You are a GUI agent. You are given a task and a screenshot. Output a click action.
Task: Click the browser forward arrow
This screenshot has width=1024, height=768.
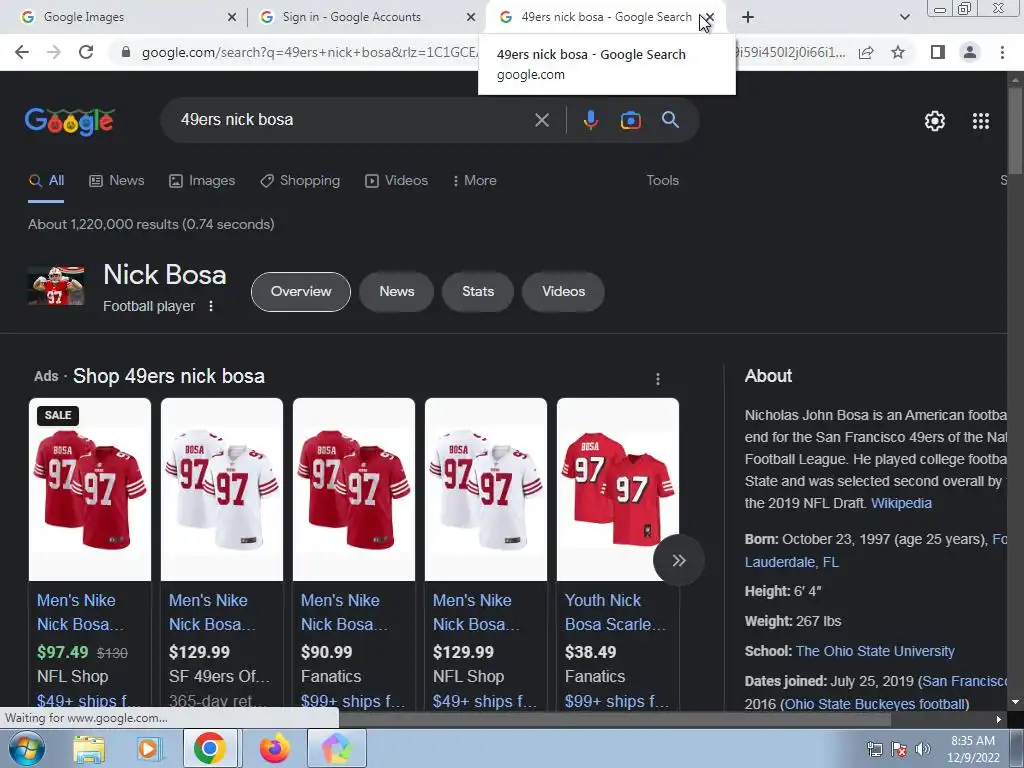click(x=54, y=52)
